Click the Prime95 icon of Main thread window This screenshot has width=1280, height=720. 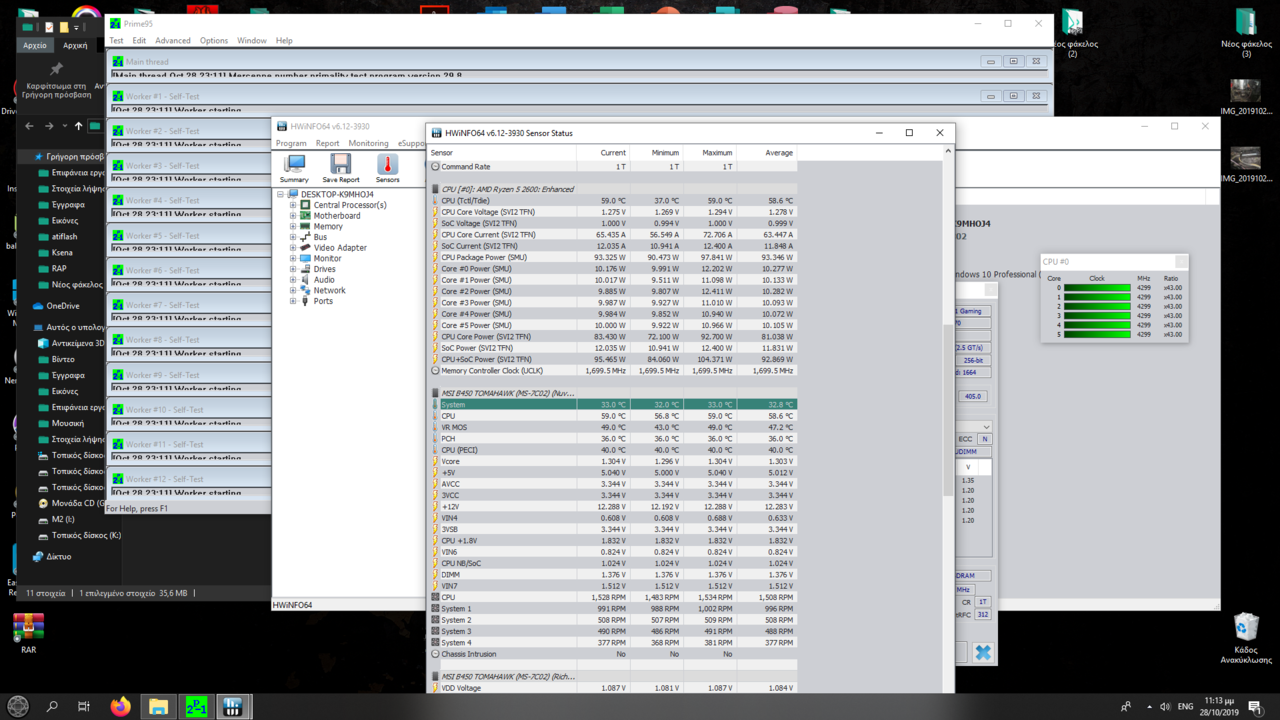pos(118,61)
